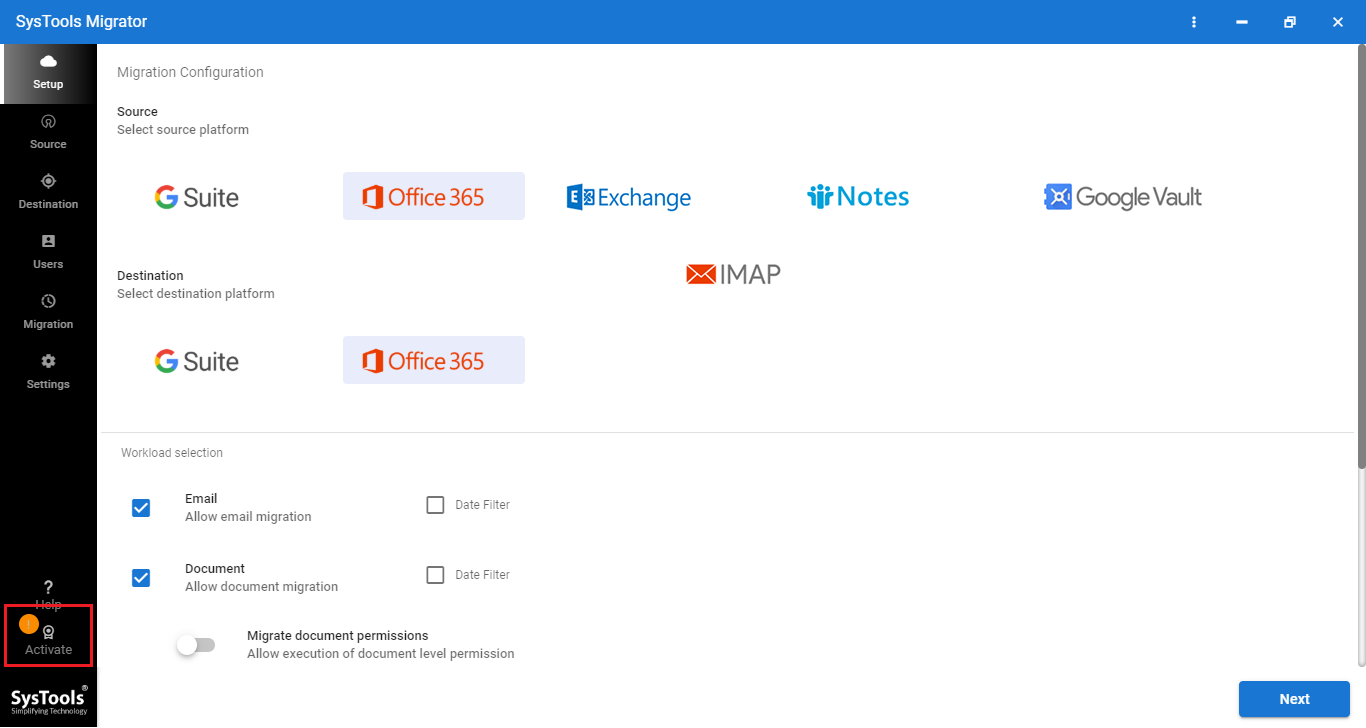Select Notes as source platform
The height and width of the screenshot is (728, 1366).
(858, 197)
